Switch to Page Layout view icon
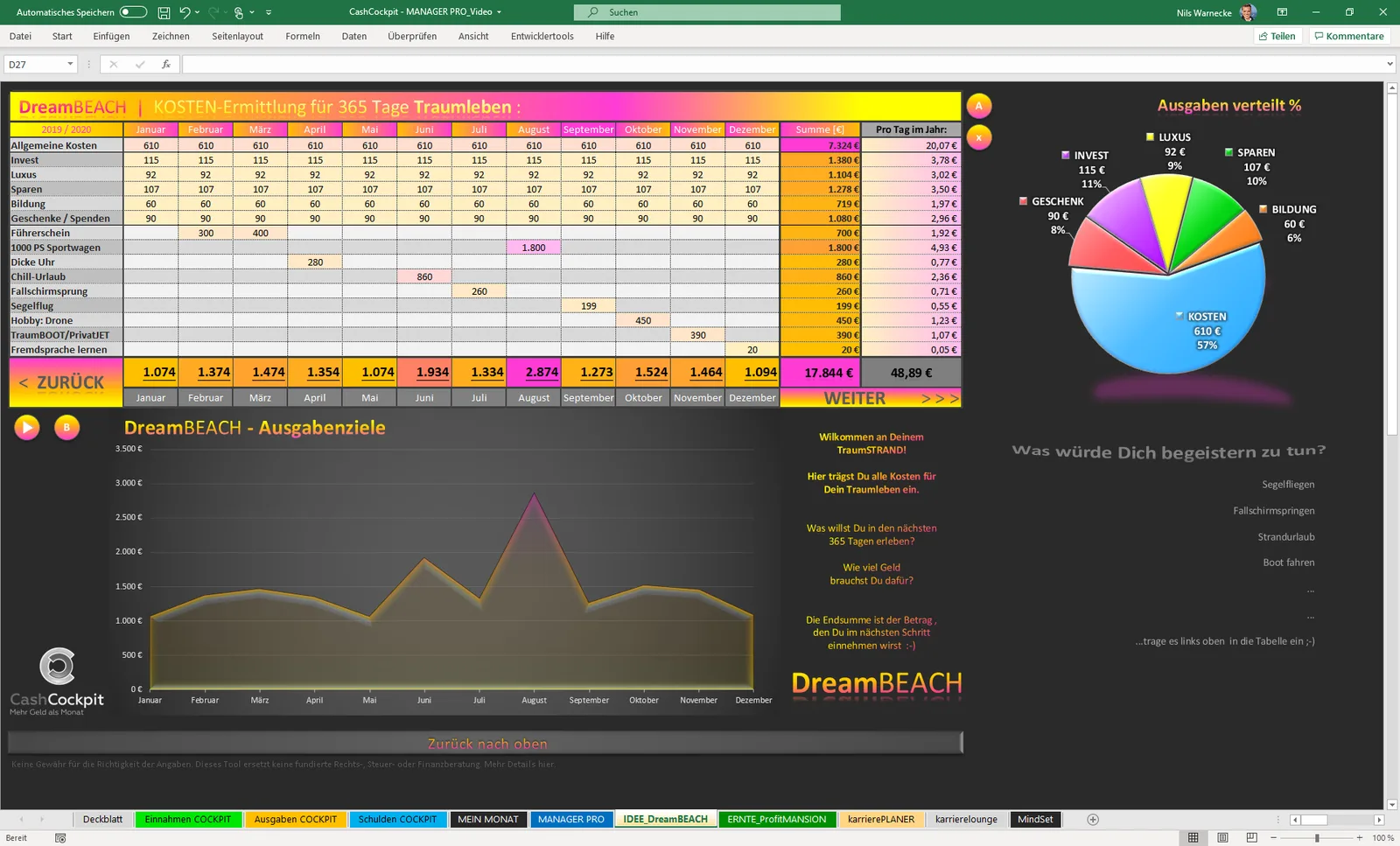 [x=1222, y=838]
